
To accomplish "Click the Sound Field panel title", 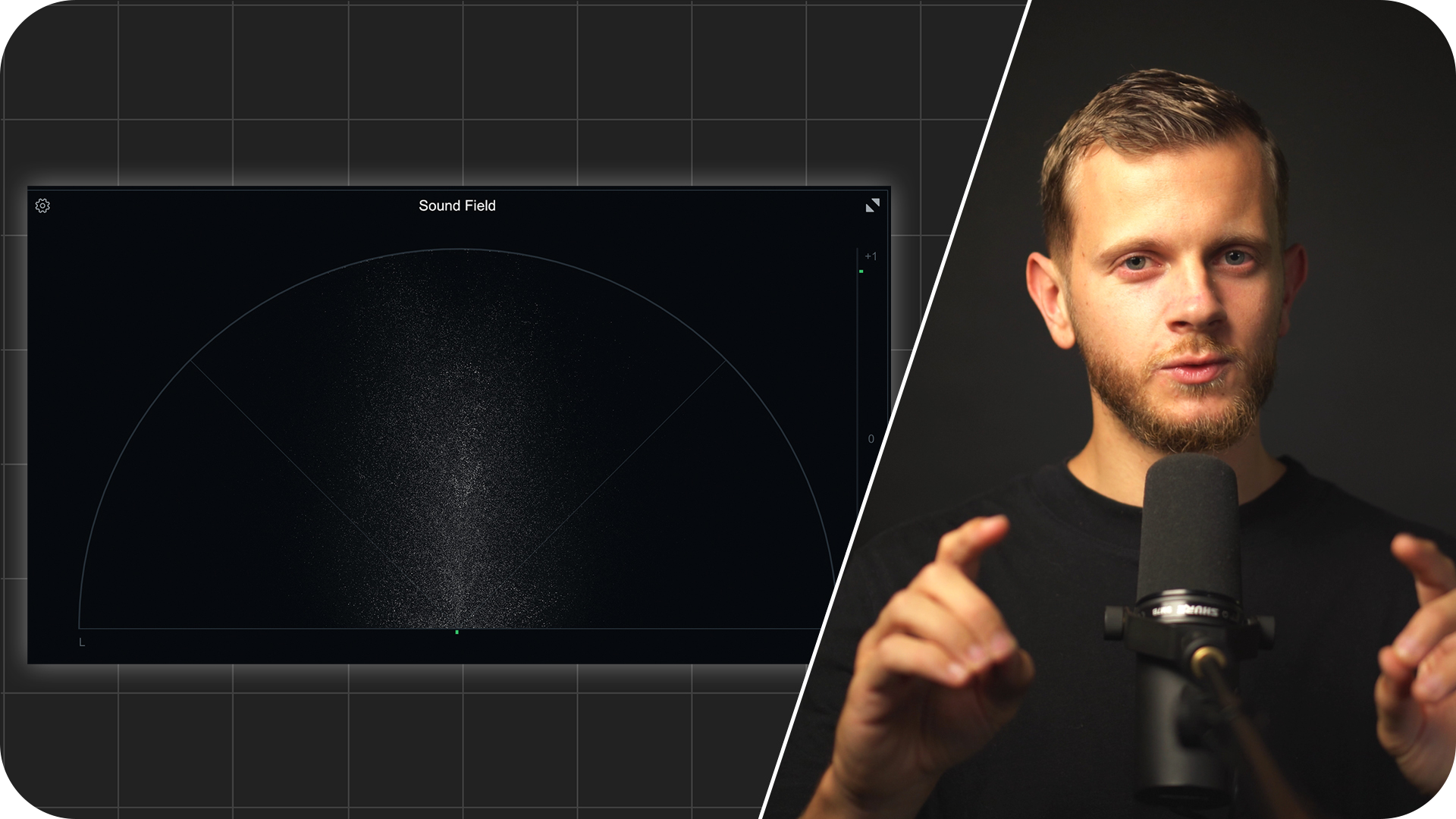I will click(x=457, y=206).
